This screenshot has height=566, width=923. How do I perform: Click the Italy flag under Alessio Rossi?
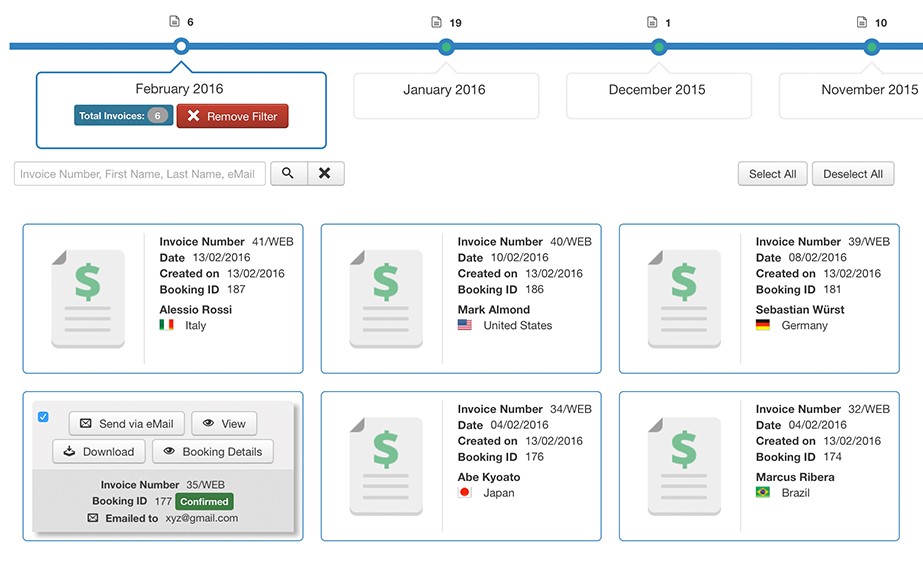pos(166,325)
